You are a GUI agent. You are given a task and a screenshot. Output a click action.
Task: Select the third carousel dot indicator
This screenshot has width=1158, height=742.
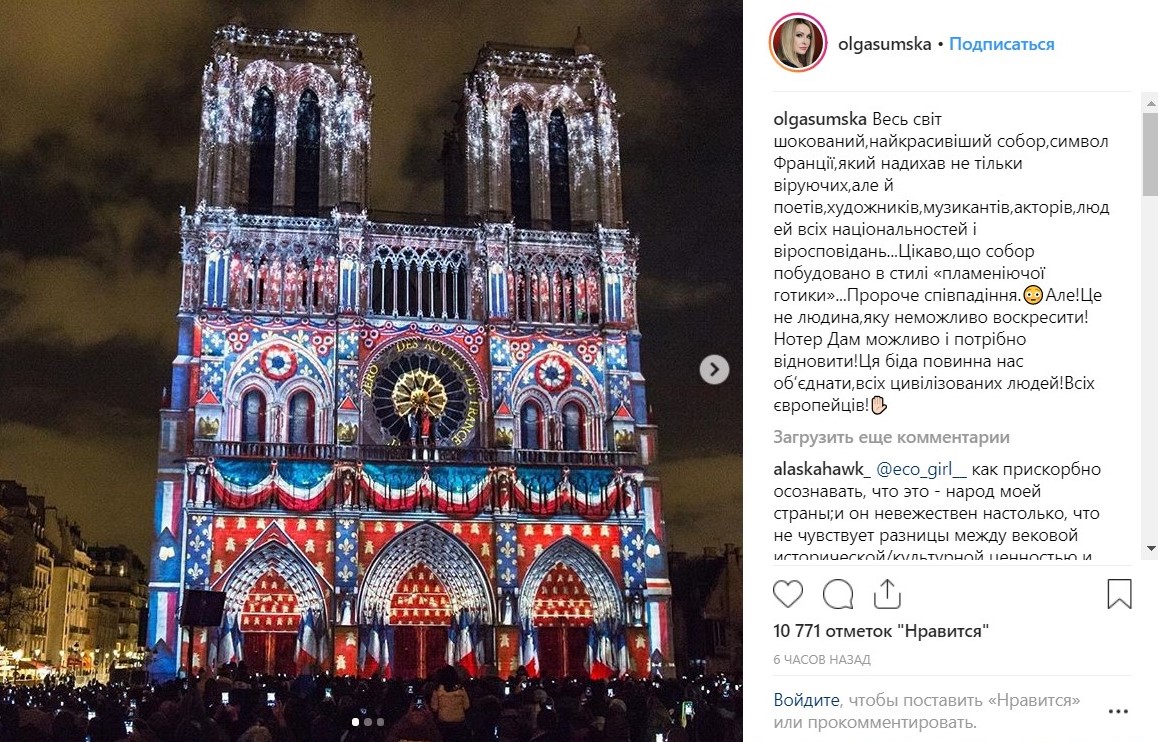[x=380, y=722]
